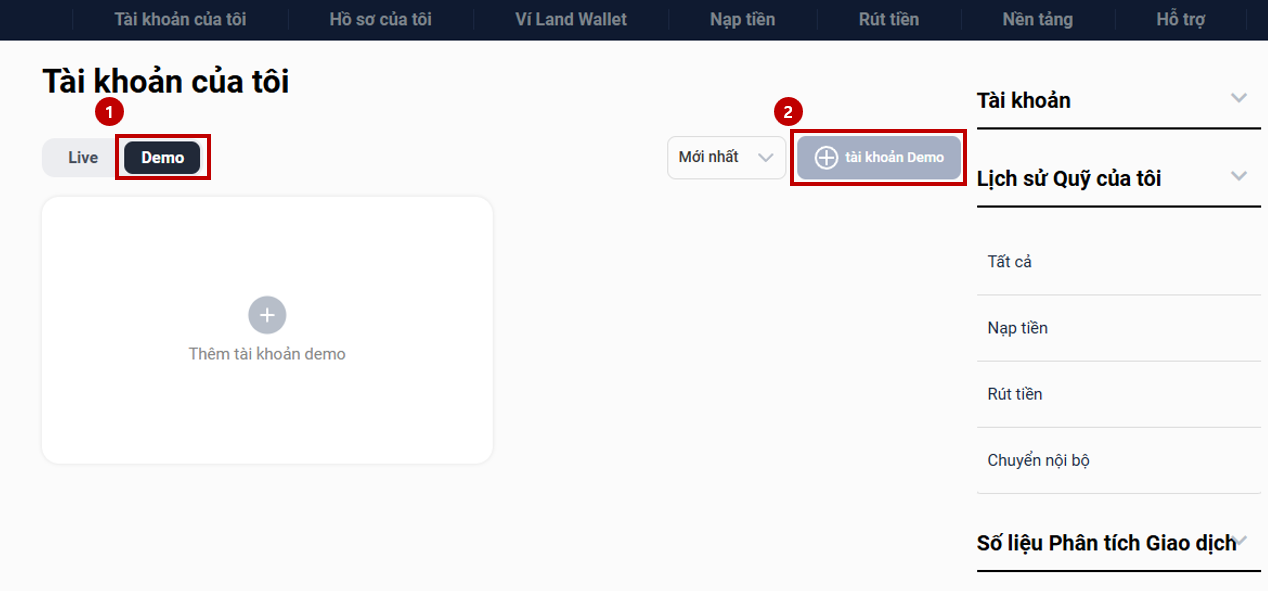The width and height of the screenshot is (1268, 591).
Task: Open Rút tiền in the fund history sidebar
Action: pyautogui.click(x=1015, y=394)
